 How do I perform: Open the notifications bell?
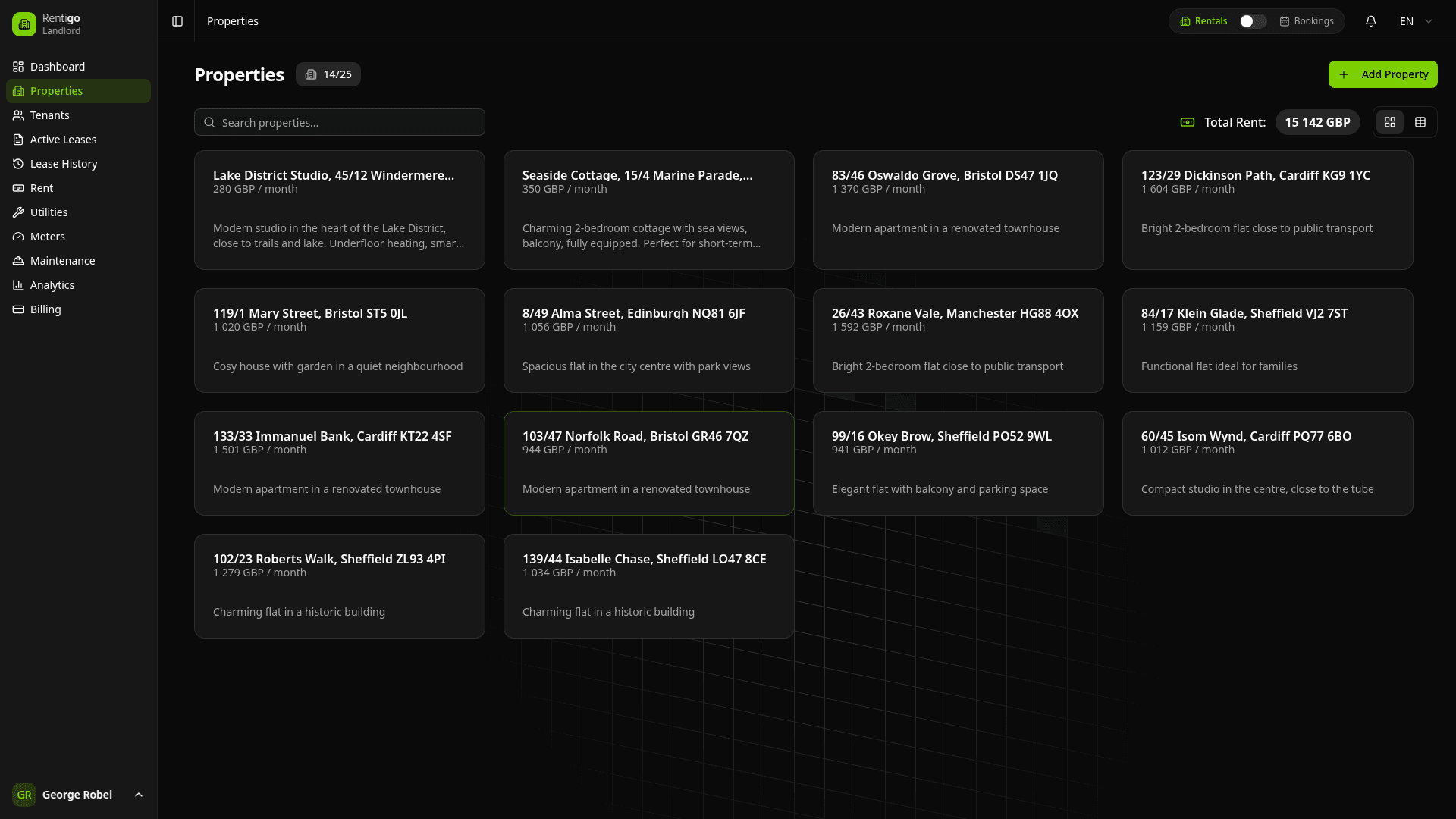point(1371,20)
